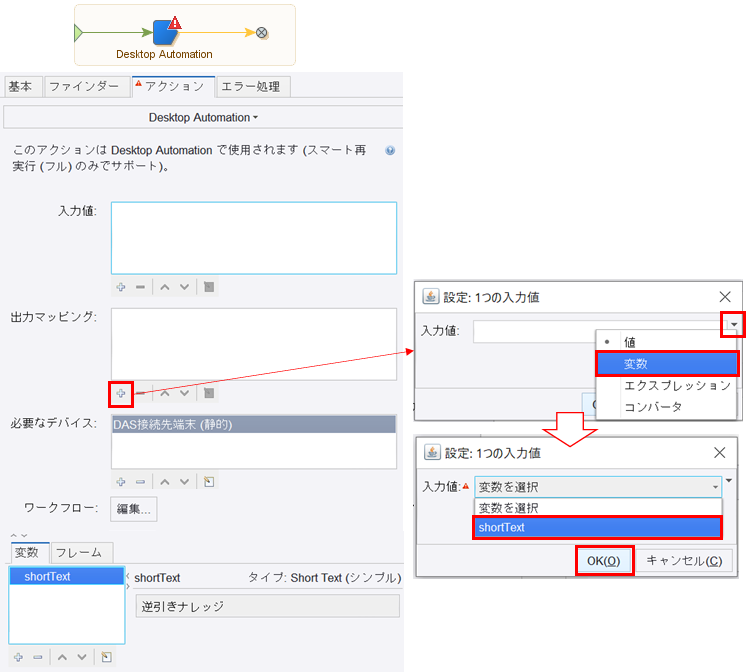The height and width of the screenshot is (672, 746).
Task: Remove selected 出力マッピング entry
Action: 140,394
